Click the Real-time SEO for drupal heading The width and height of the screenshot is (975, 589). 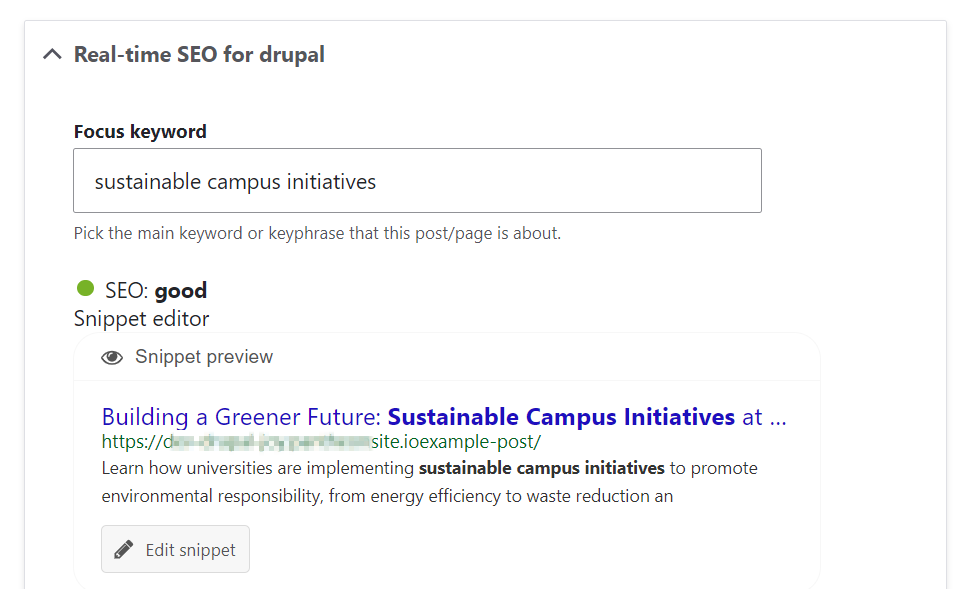point(198,54)
